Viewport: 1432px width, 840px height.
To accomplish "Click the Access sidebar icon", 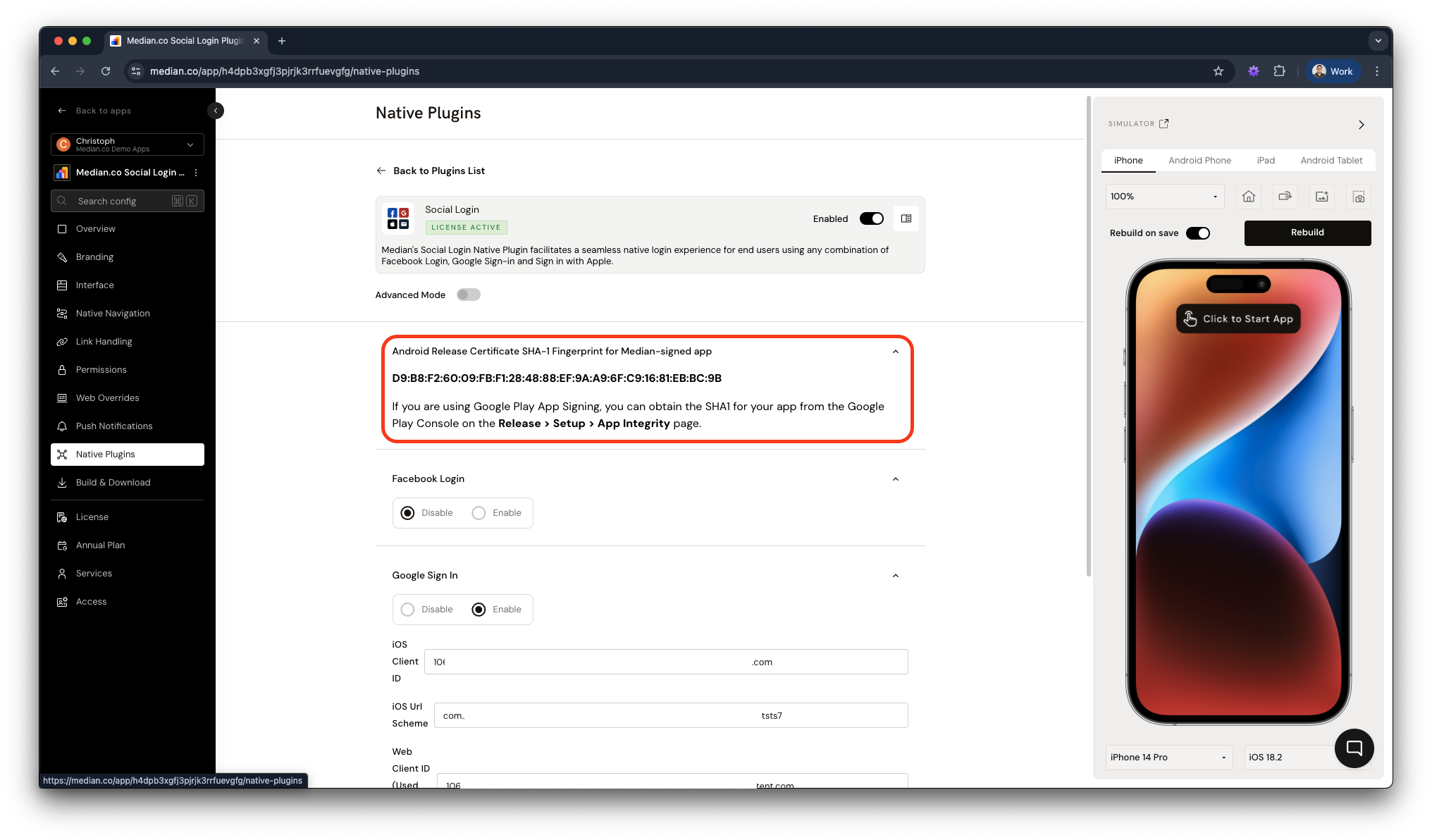I will click(62, 602).
